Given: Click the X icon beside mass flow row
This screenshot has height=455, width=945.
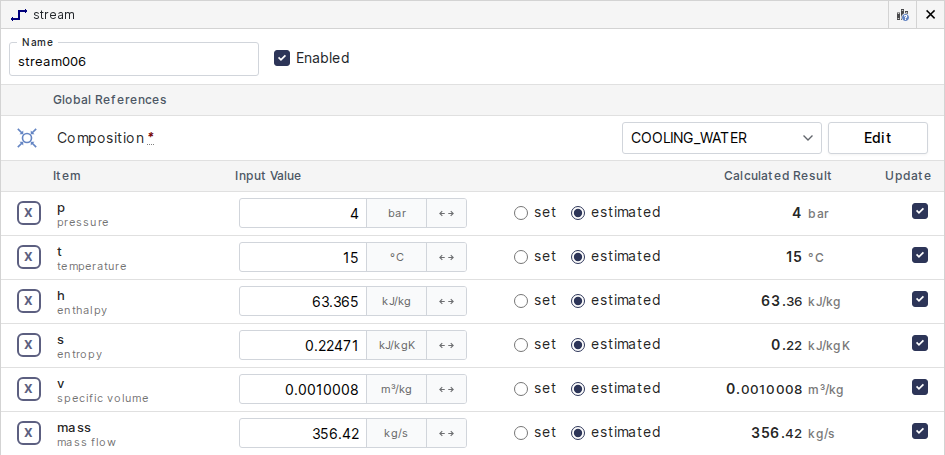Looking at the screenshot, I should point(29,433).
